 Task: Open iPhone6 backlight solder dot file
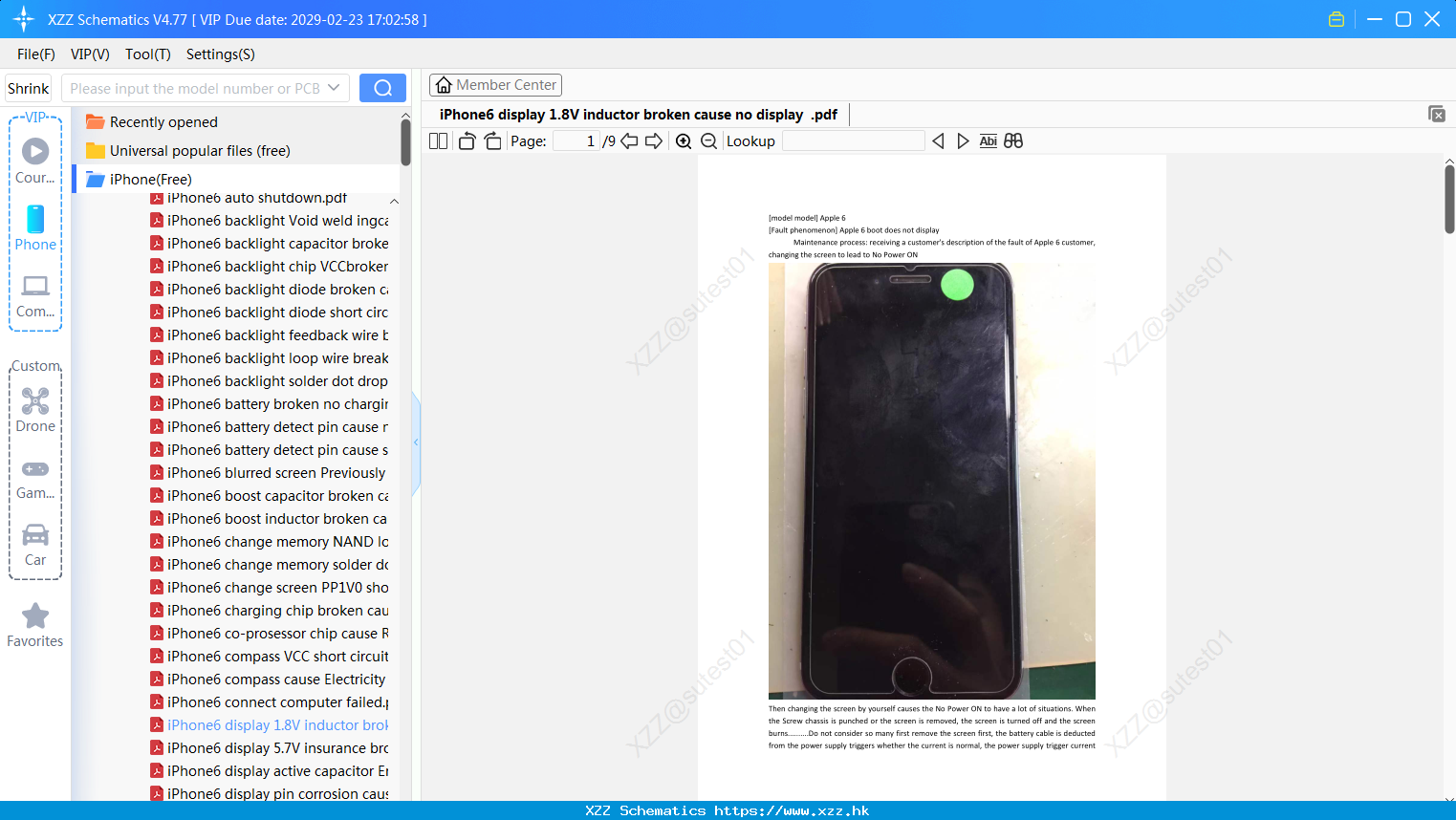click(270, 381)
